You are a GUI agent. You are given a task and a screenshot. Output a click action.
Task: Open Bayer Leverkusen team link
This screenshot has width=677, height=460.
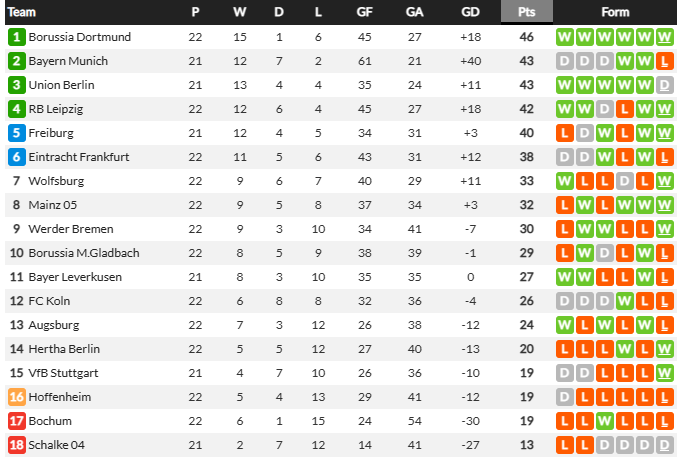75,277
